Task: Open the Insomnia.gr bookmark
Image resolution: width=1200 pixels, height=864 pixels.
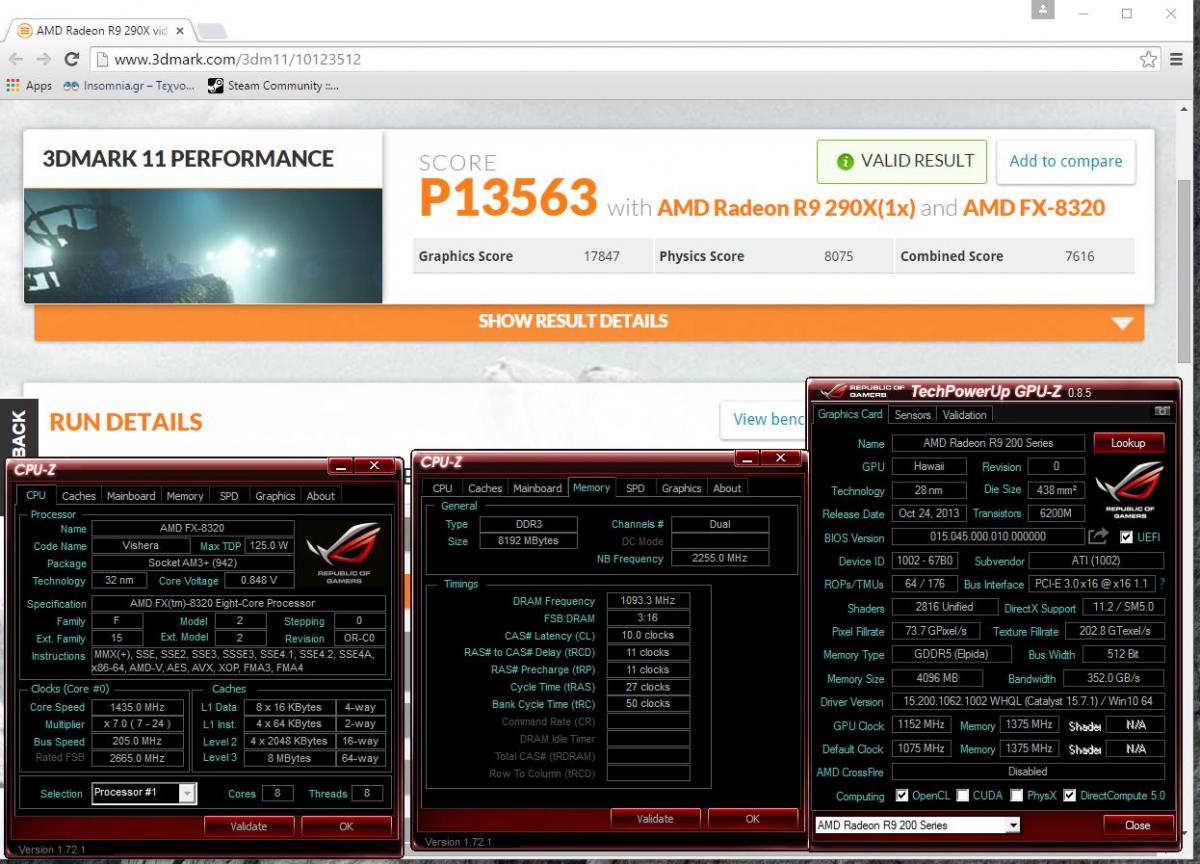Action: click(x=128, y=86)
